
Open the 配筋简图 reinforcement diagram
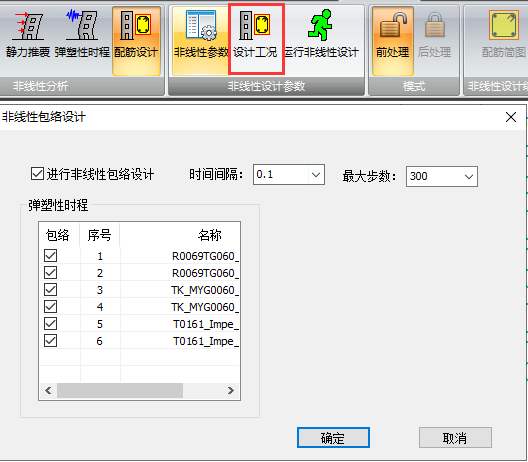coord(504,35)
